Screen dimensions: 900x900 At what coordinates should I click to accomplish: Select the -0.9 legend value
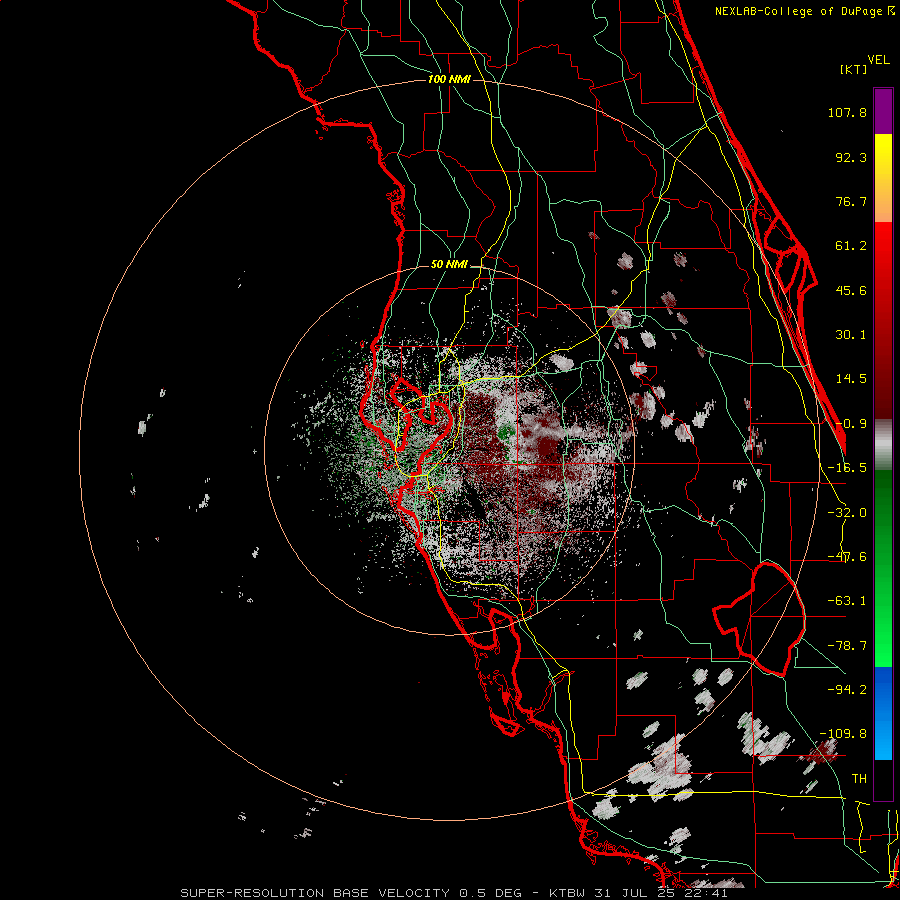point(851,424)
